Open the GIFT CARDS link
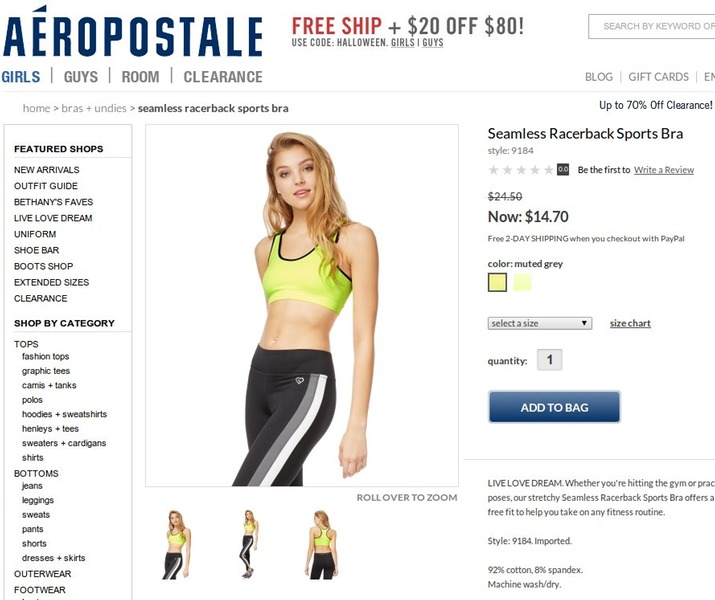The width and height of the screenshot is (715, 600). [658, 77]
